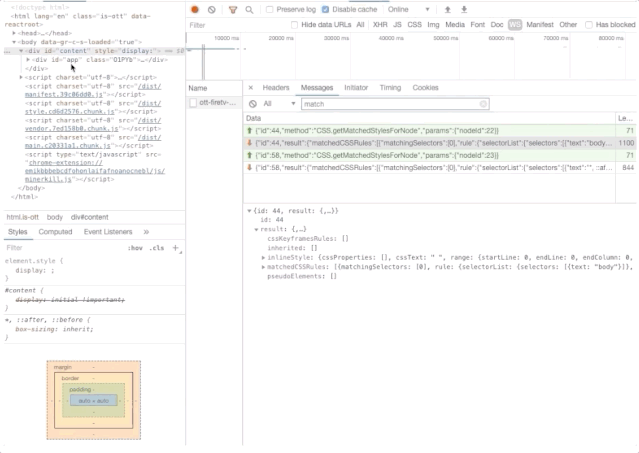This screenshot has width=639, height=453.
Task: Click the network Filter input field
Action: click(x=237, y=25)
